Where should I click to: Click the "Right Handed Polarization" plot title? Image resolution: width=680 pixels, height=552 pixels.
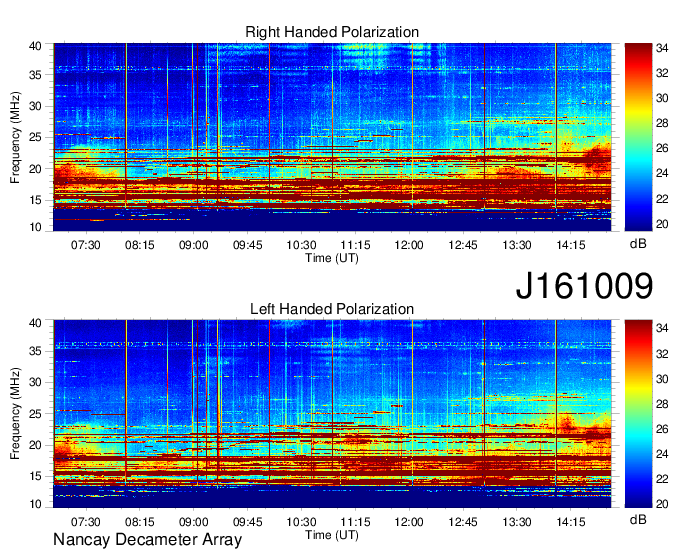[x=332, y=32]
